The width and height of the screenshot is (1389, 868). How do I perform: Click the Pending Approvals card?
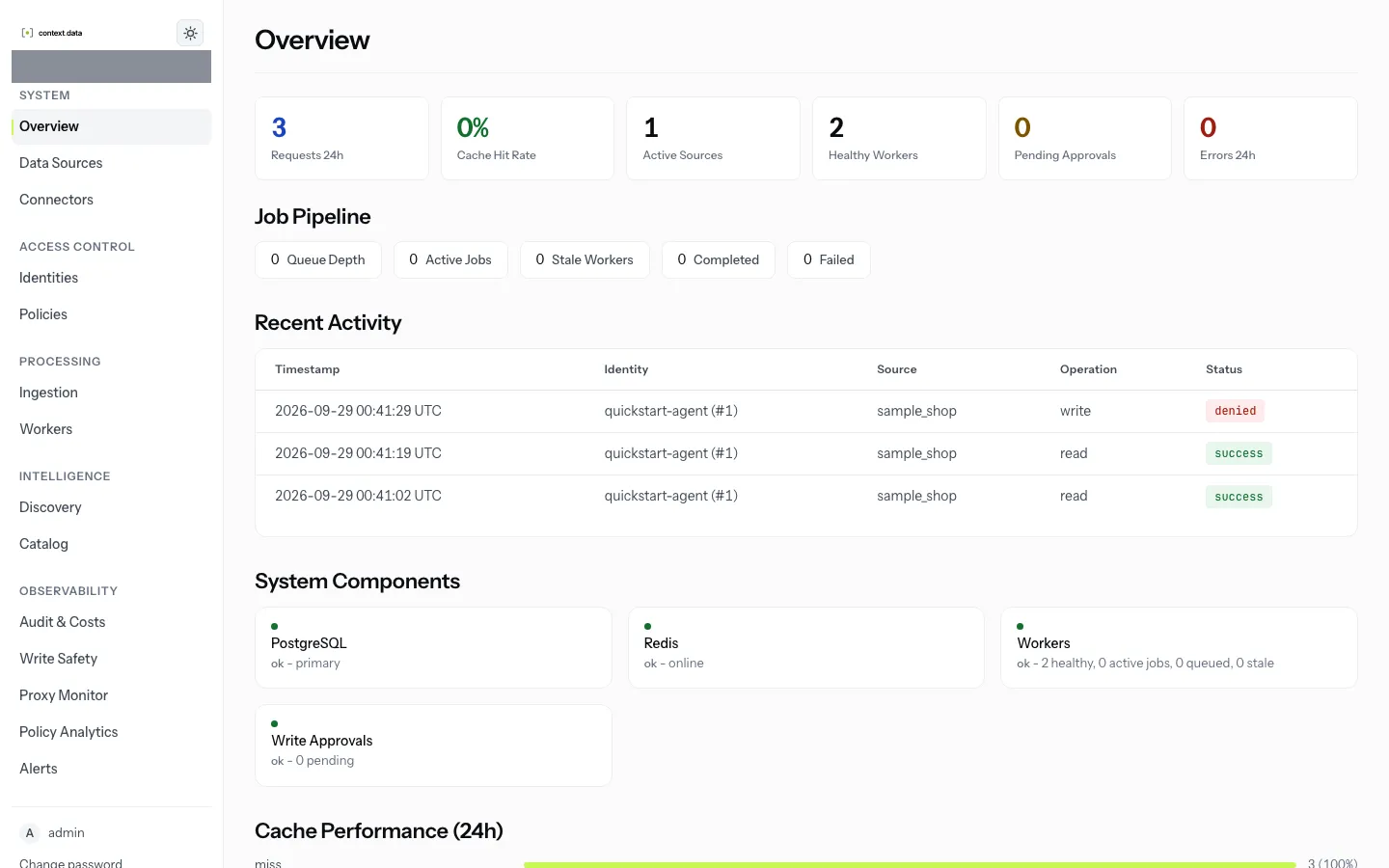1085,138
